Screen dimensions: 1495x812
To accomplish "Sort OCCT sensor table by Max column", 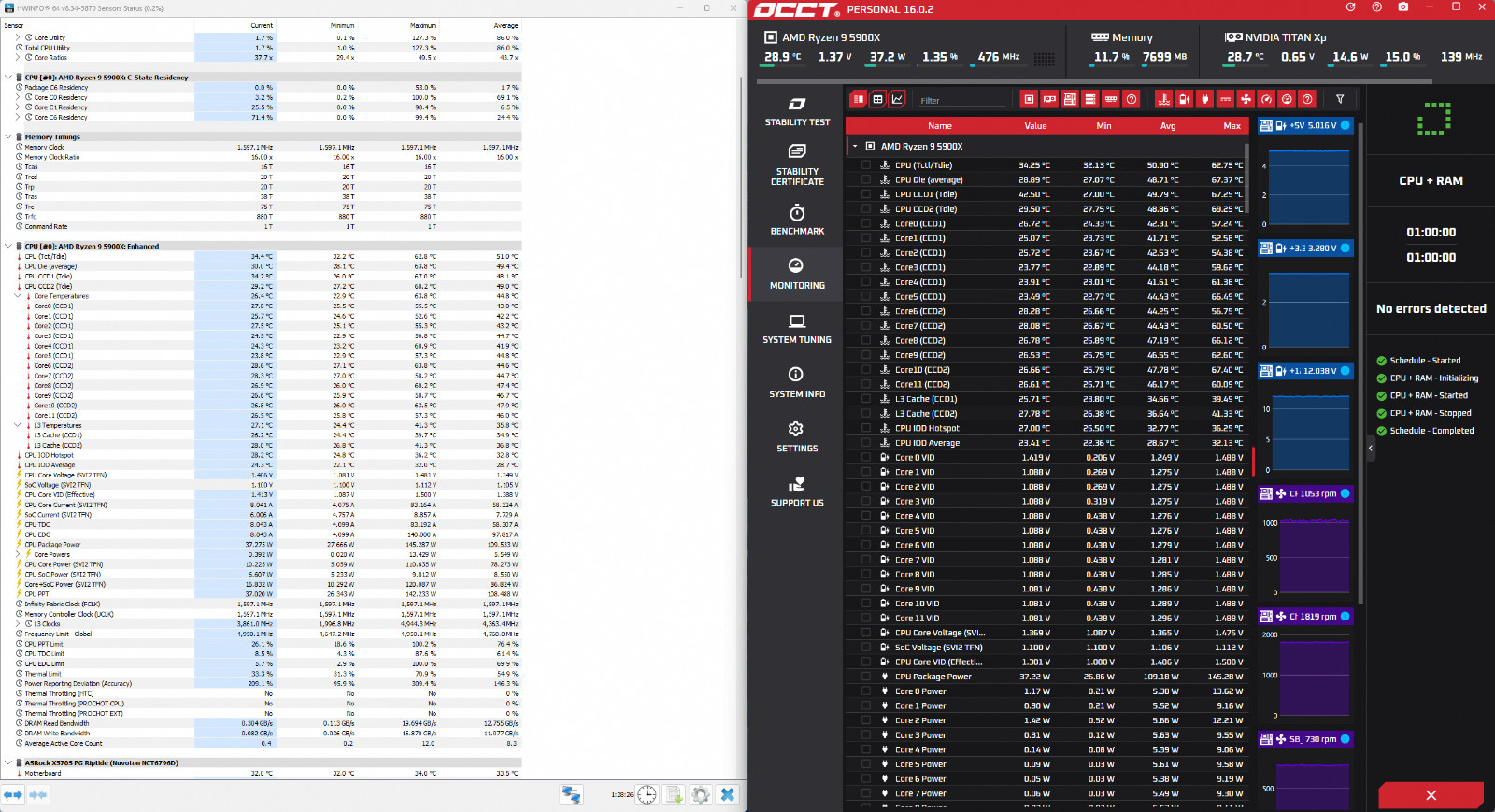I will [1232, 126].
